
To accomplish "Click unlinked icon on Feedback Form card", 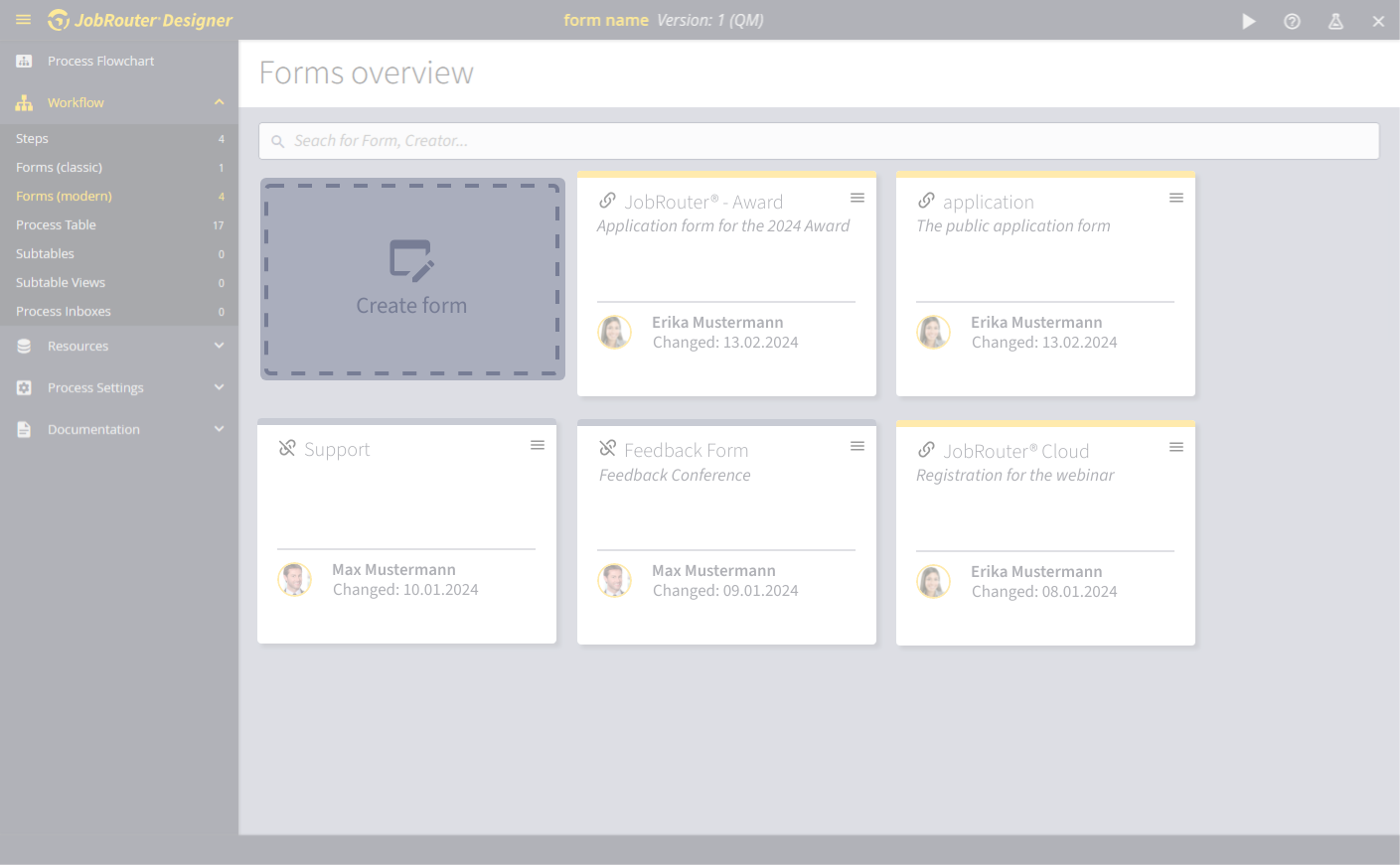I will coord(607,449).
